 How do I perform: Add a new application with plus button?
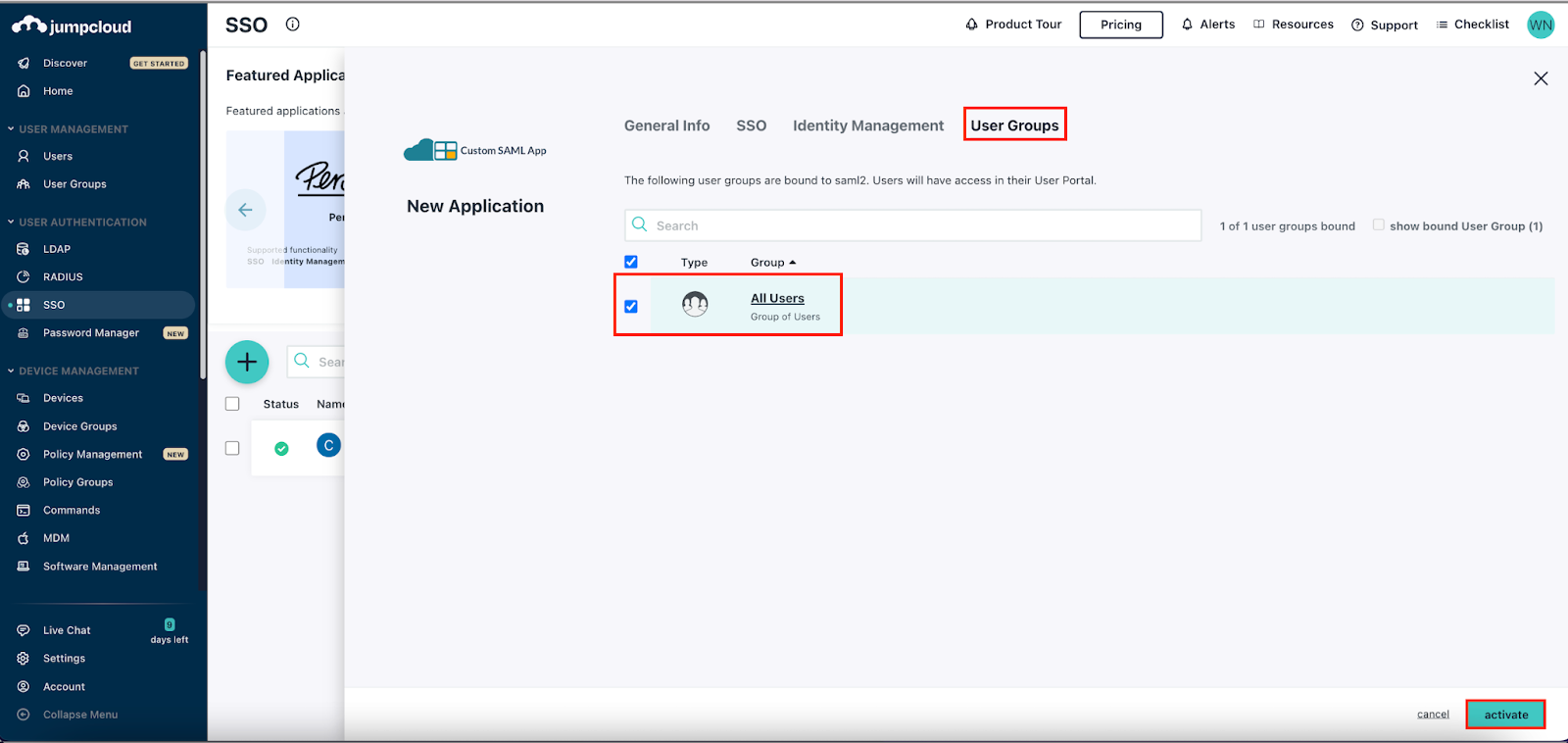point(247,363)
